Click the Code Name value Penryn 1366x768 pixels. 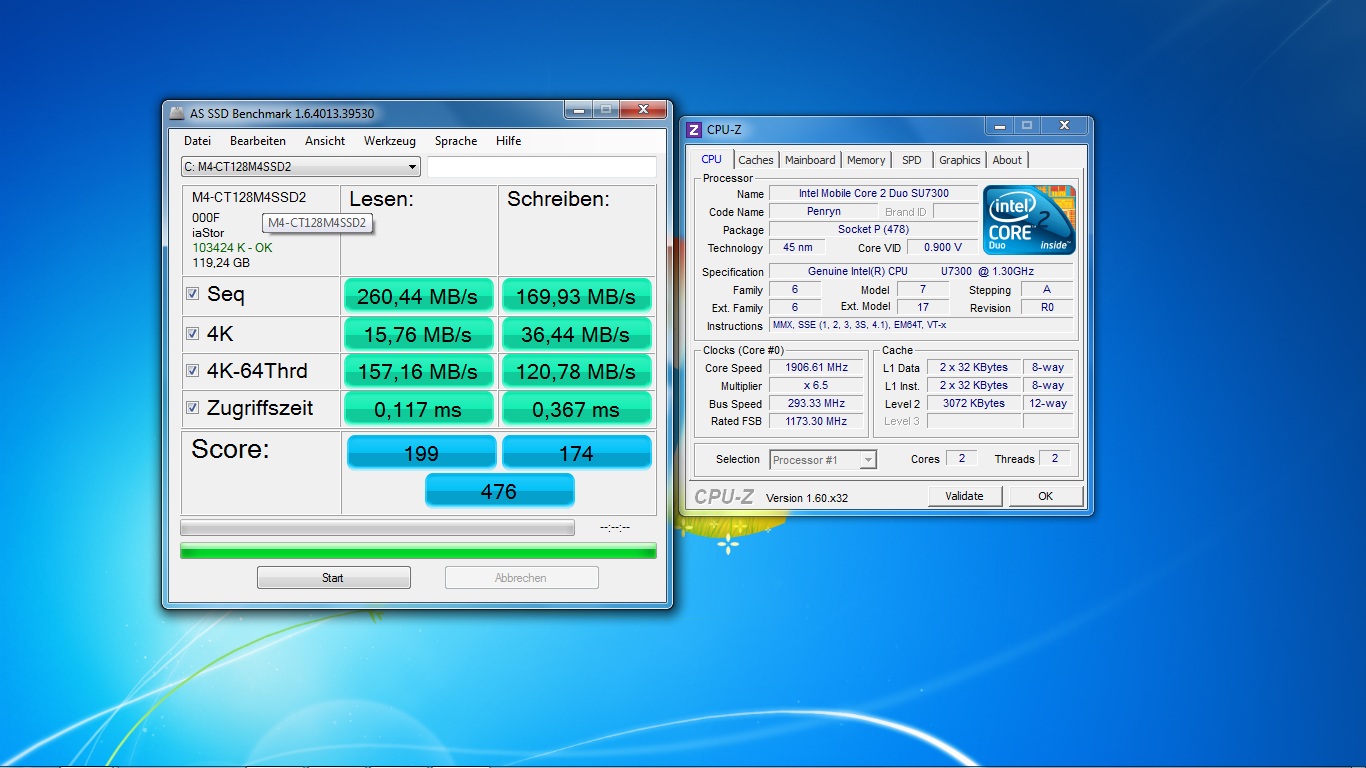824,212
